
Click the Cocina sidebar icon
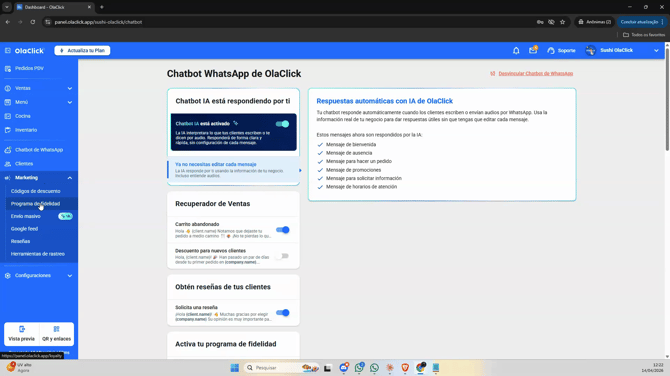[8, 116]
